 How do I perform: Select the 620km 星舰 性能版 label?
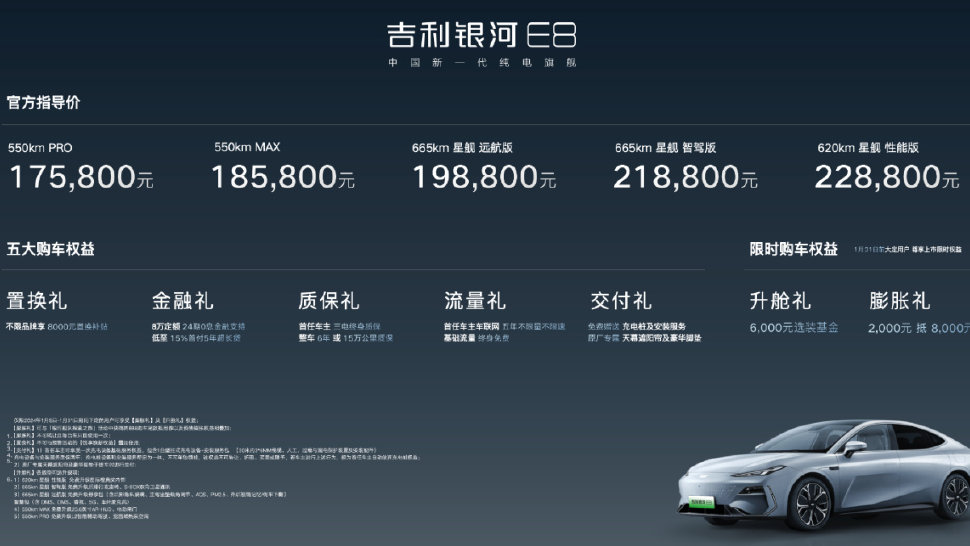click(867, 148)
